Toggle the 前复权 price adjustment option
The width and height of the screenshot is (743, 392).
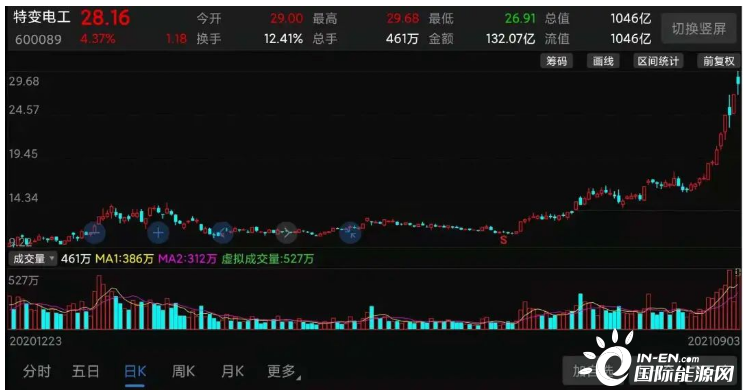click(718, 61)
